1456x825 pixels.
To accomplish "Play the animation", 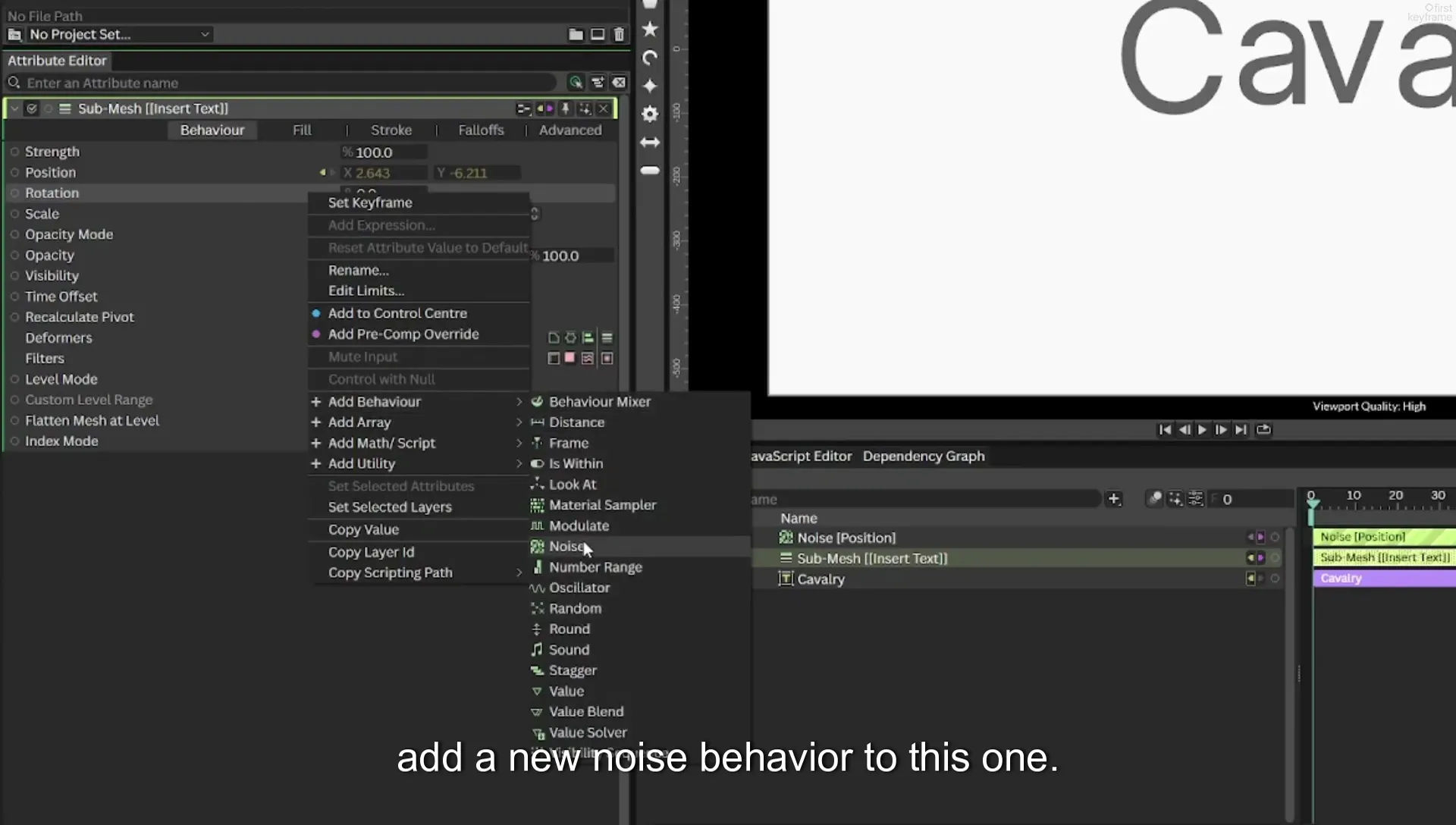I will click(1202, 429).
